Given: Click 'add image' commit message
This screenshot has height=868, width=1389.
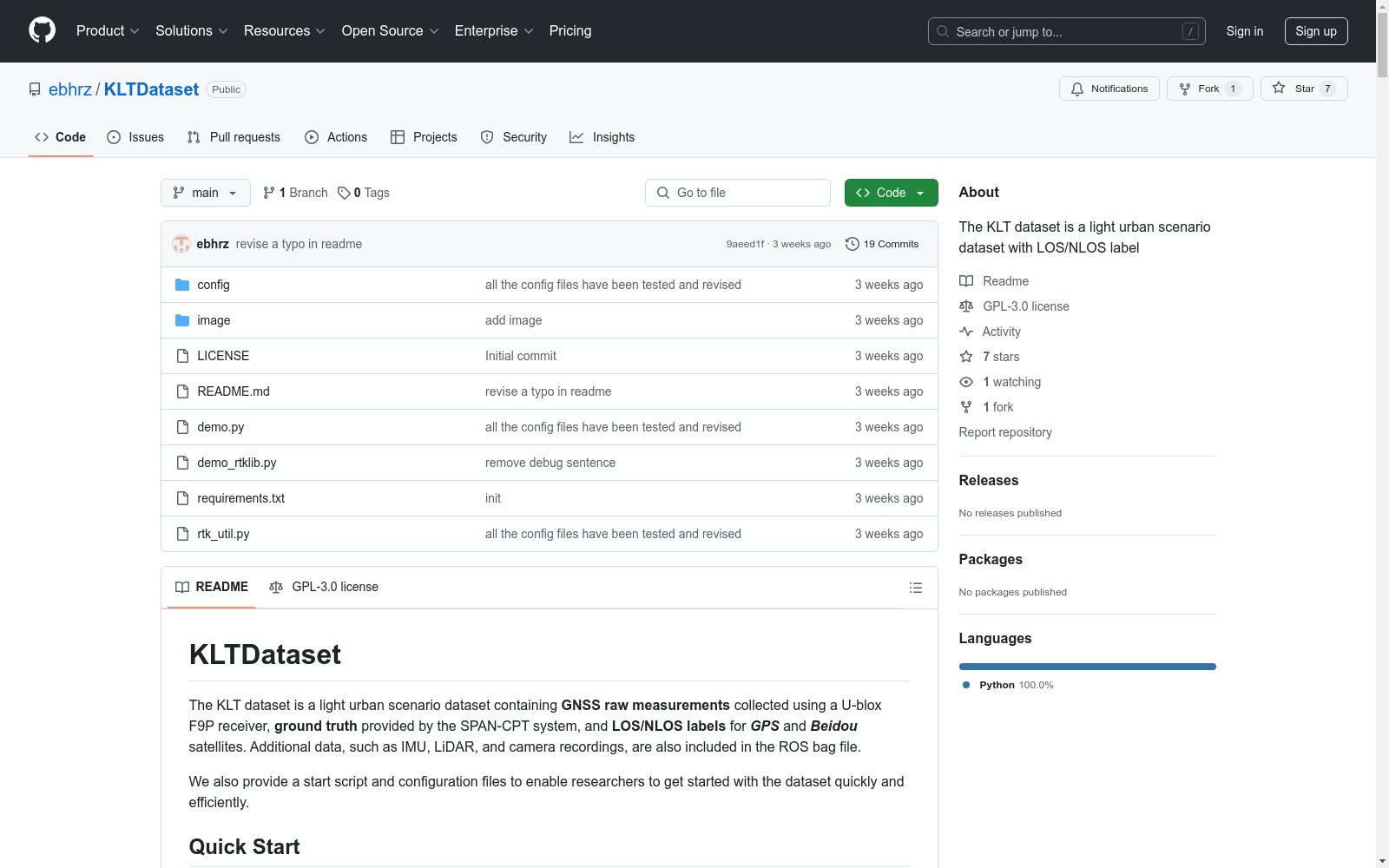Looking at the screenshot, I should tap(513, 320).
